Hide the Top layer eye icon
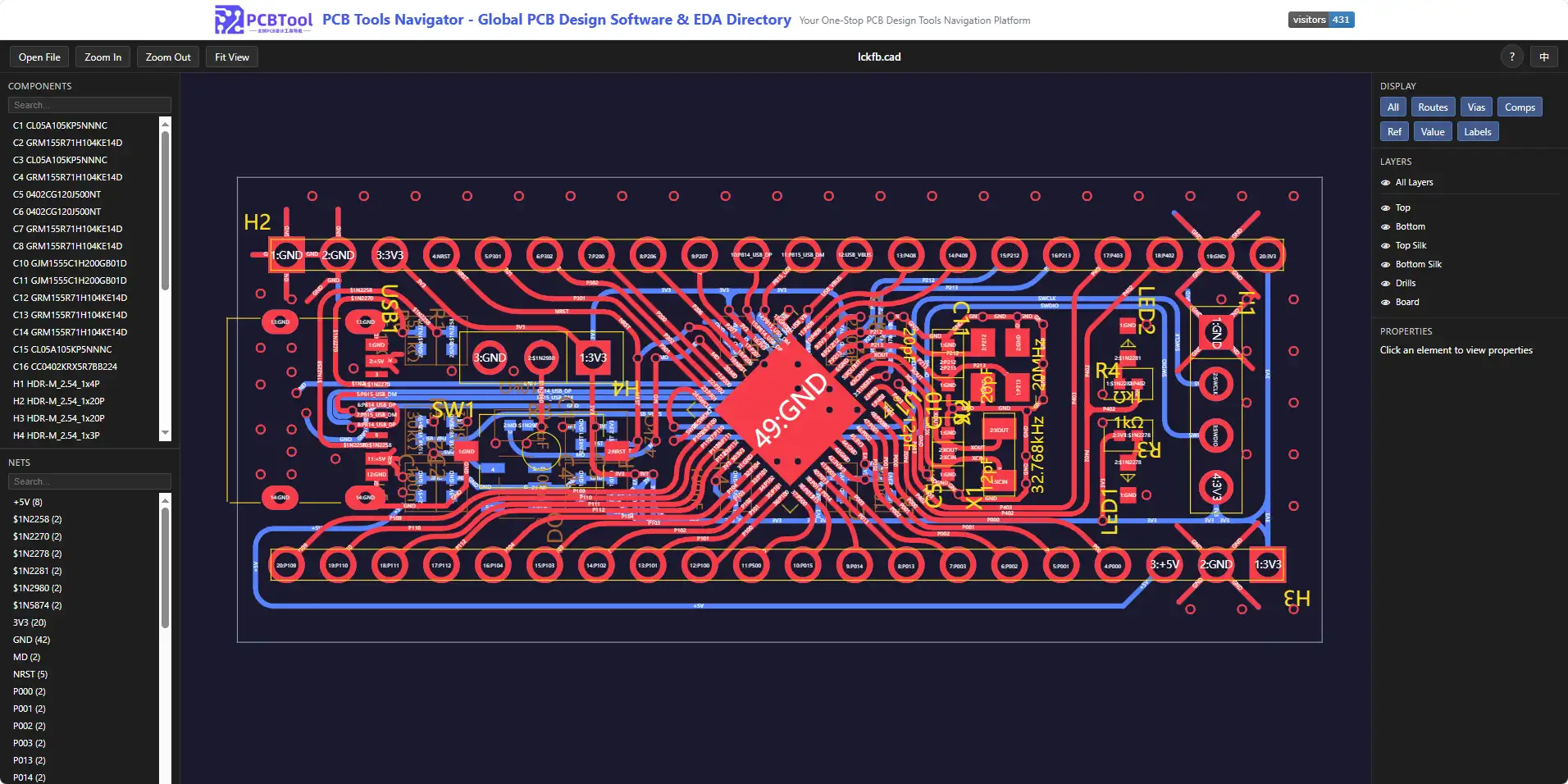This screenshot has width=1568, height=784. point(1385,208)
